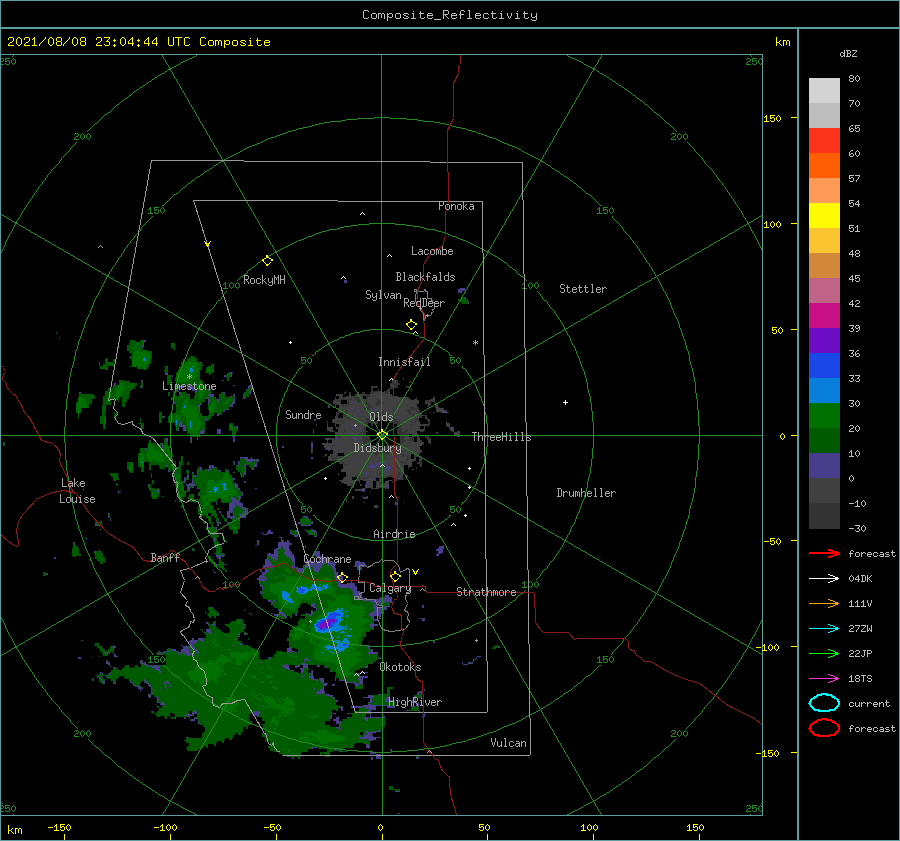This screenshot has height=841, width=900.
Task: Click the Vulcan label
Action: (508, 743)
